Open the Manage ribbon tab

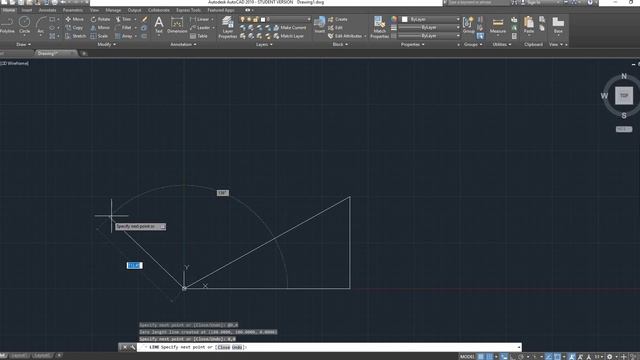coord(113,10)
